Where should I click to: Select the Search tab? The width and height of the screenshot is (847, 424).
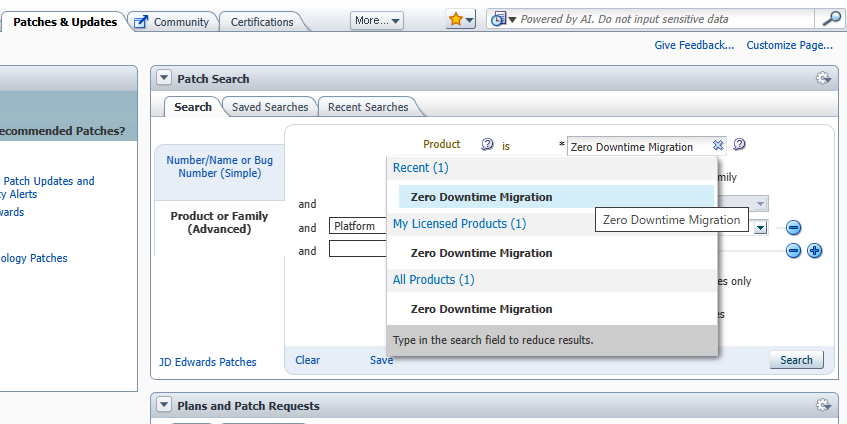click(x=193, y=107)
